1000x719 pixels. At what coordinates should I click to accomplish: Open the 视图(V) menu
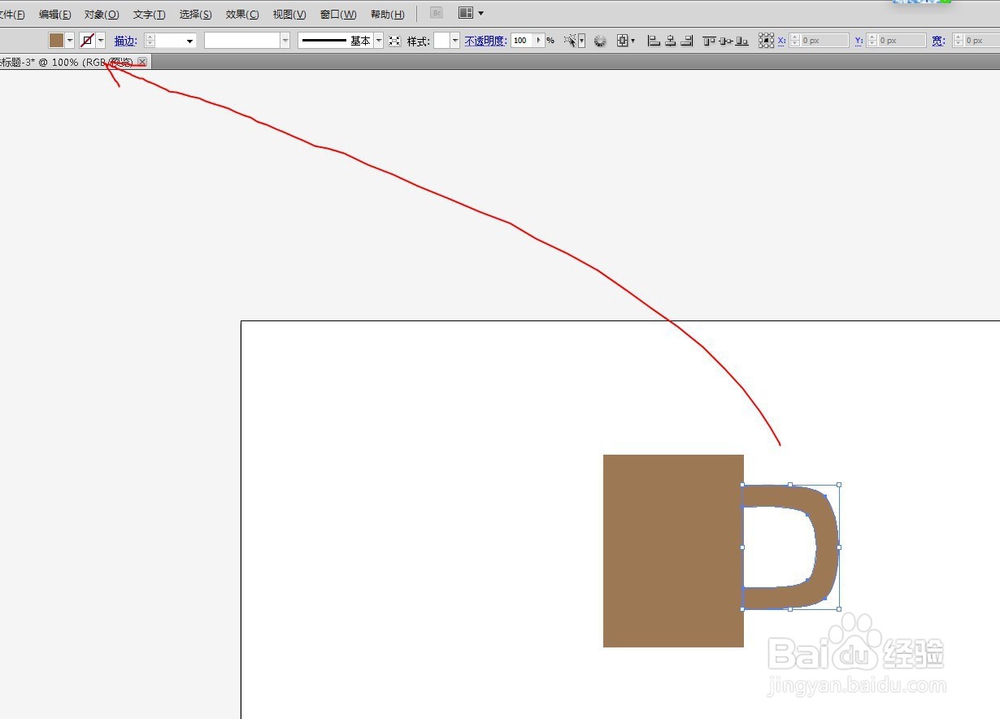(290, 14)
